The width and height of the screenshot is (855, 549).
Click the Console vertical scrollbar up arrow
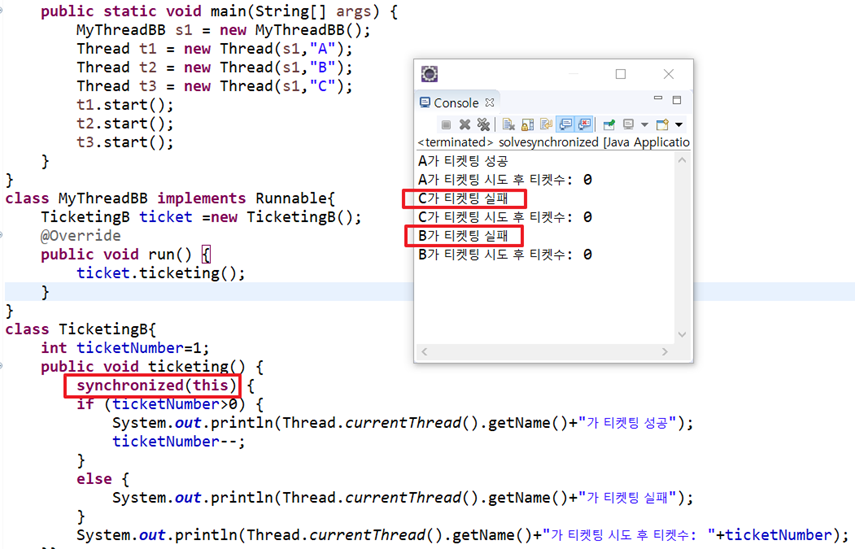coord(682,160)
